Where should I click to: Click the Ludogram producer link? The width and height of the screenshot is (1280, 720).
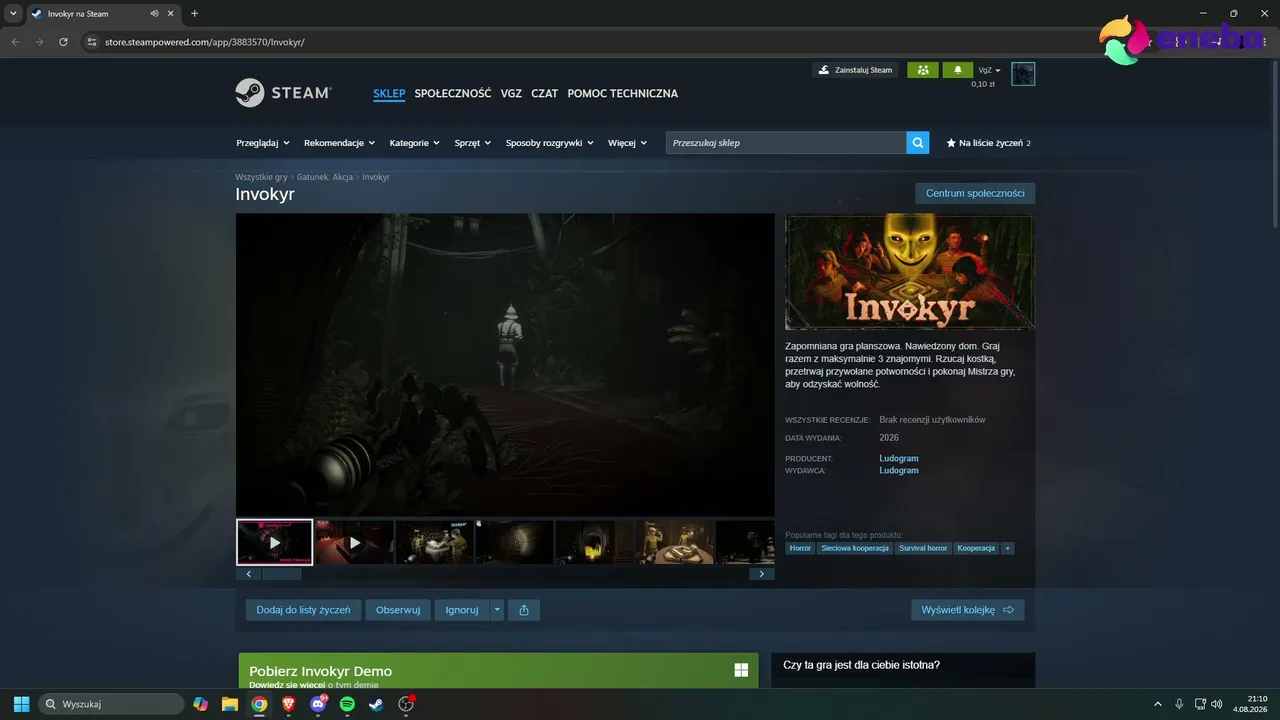pos(899,458)
